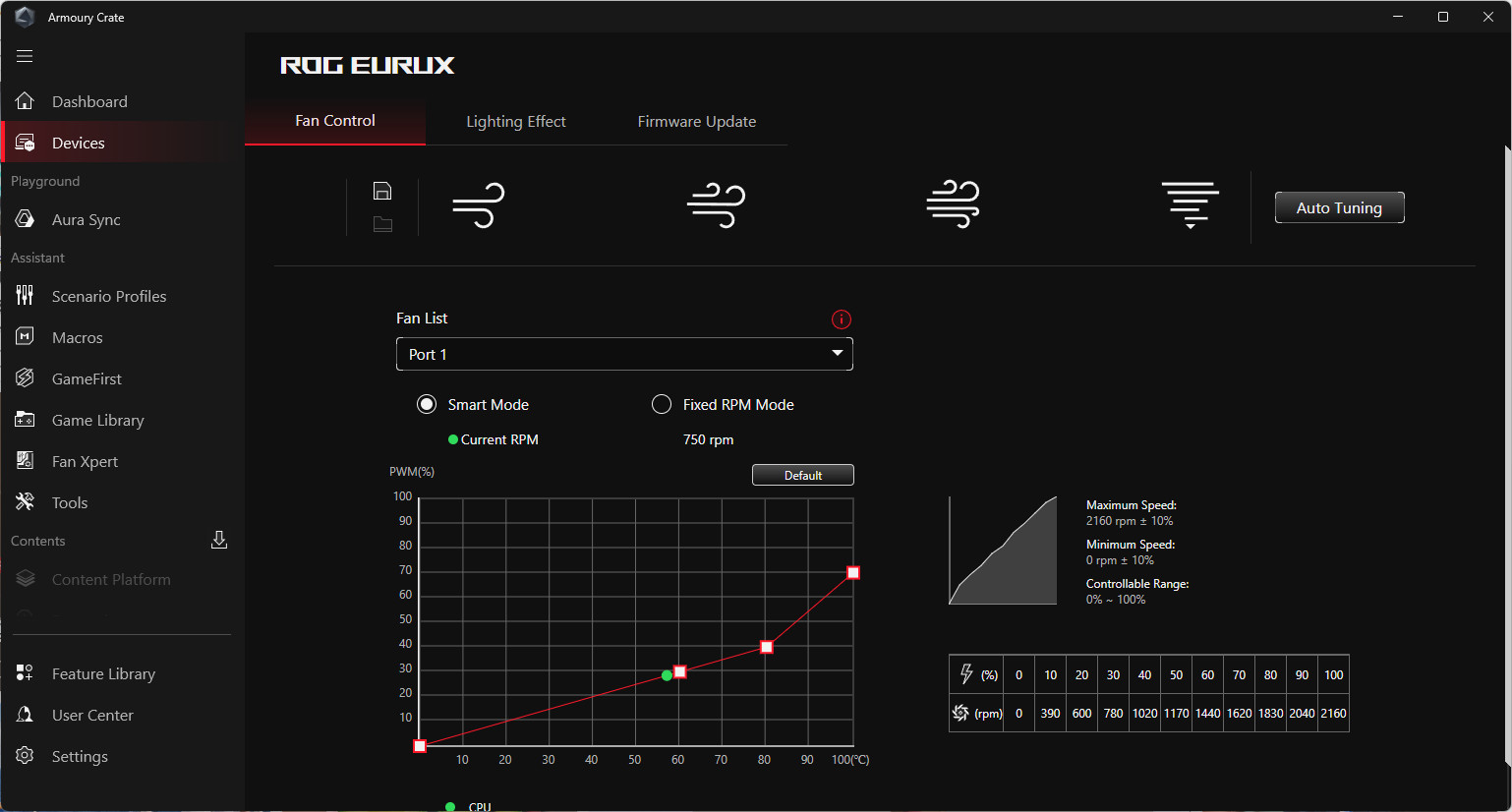
Task: Click the Auto Tuning button
Action: click(1340, 207)
